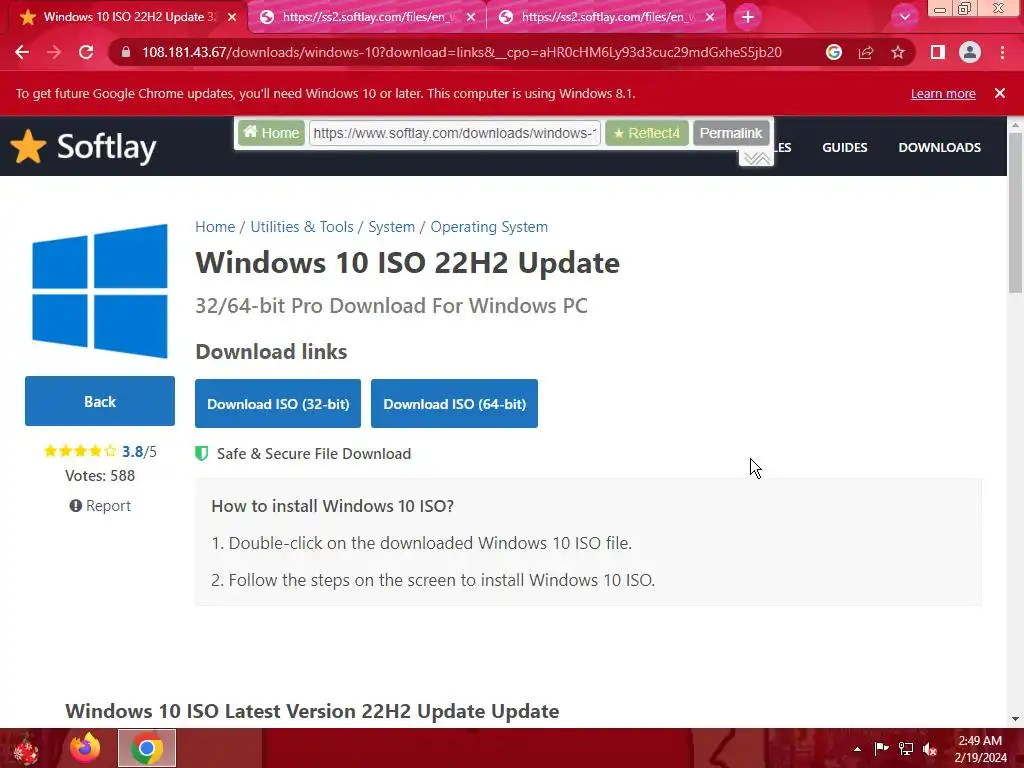The height and width of the screenshot is (768, 1024).
Task: Click the share page icon
Action: tap(866, 52)
